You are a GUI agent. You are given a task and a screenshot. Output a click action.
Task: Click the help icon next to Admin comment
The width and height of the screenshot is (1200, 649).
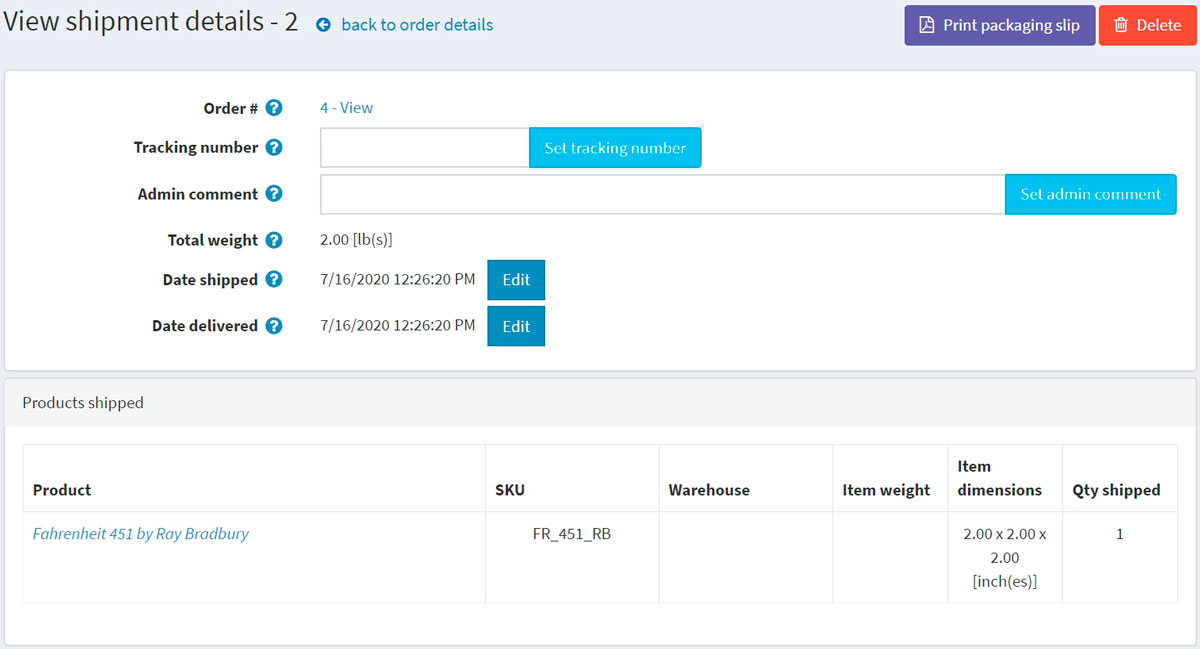[x=273, y=194]
